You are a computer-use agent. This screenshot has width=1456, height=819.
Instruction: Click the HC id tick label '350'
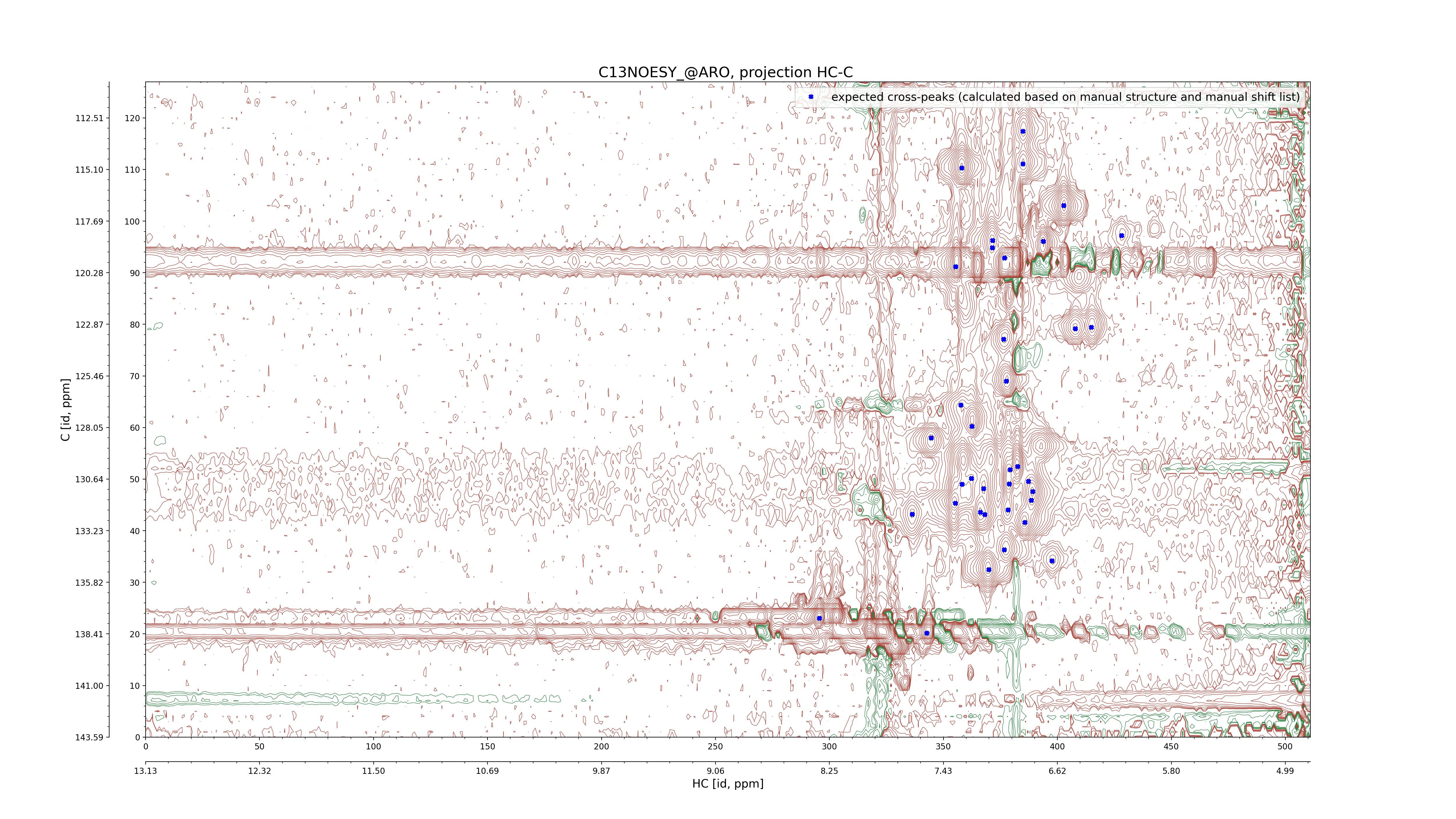click(x=943, y=747)
